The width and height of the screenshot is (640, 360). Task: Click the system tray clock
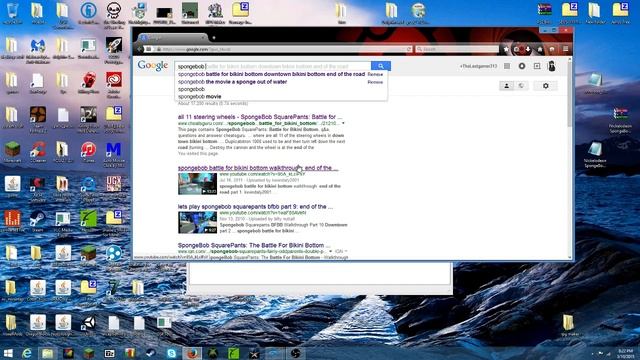624,353
